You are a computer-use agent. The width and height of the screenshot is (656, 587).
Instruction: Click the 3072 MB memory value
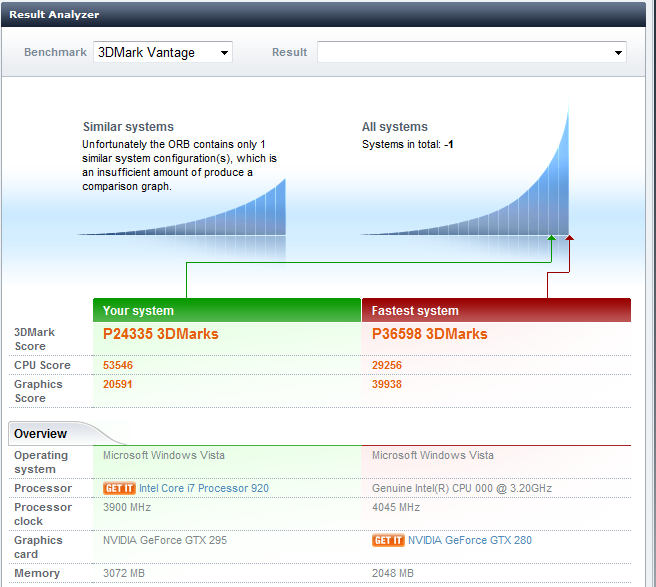tap(124, 573)
